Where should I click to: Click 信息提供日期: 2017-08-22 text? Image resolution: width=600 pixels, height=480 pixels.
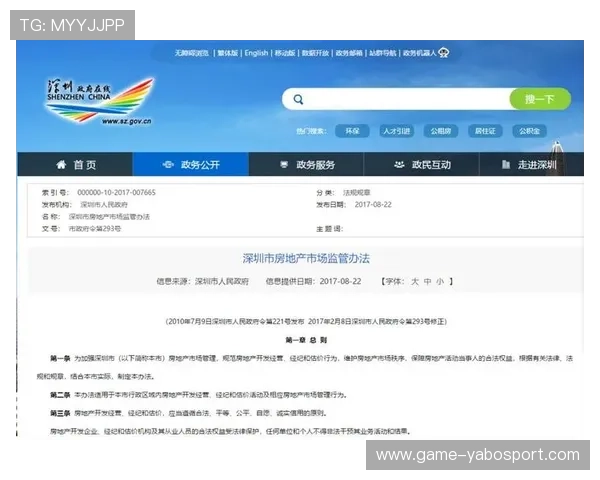coord(313,282)
